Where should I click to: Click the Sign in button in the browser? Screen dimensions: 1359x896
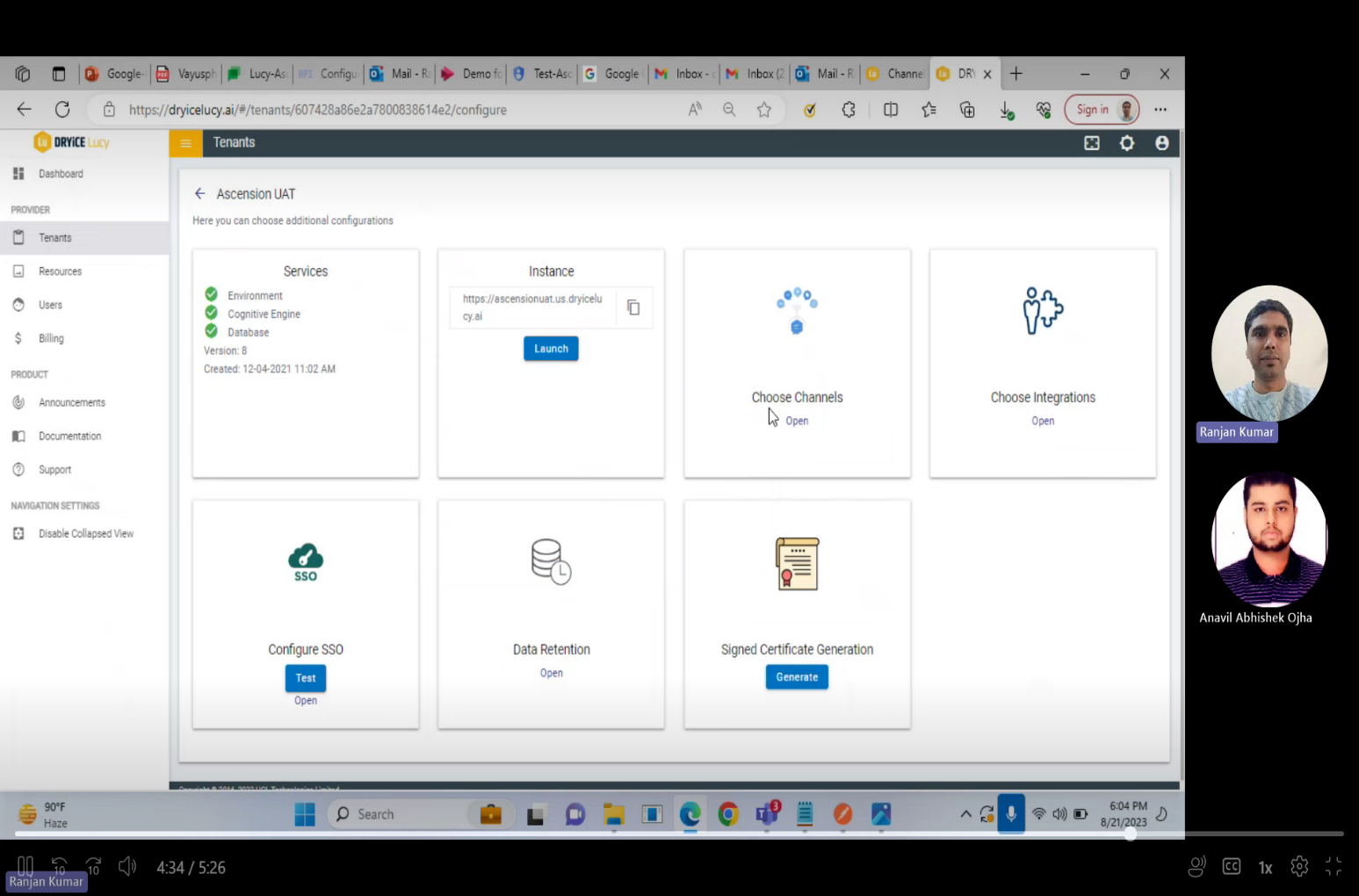pos(1102,110)
